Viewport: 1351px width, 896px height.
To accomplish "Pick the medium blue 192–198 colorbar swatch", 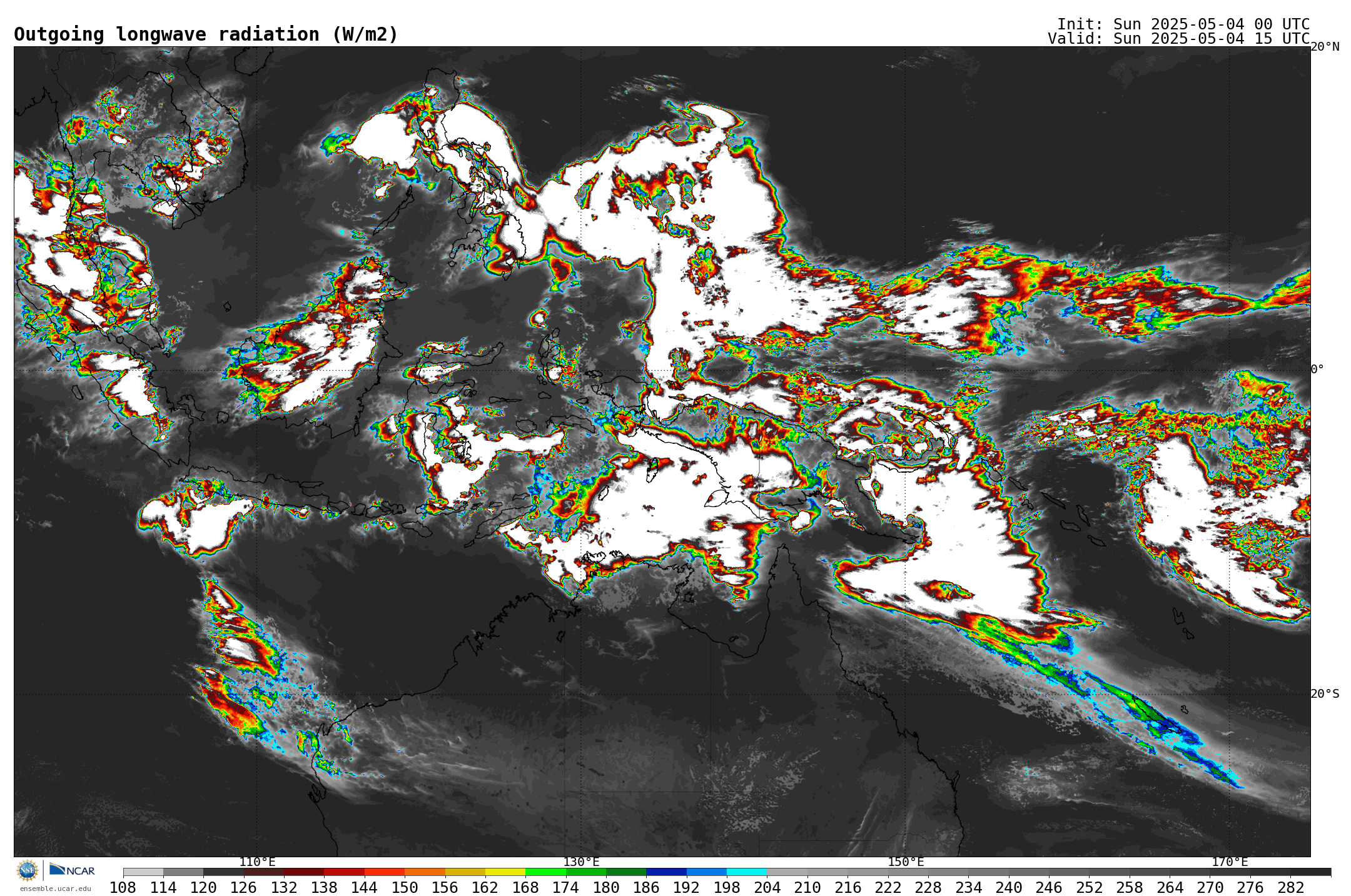I will coord(707,872).
